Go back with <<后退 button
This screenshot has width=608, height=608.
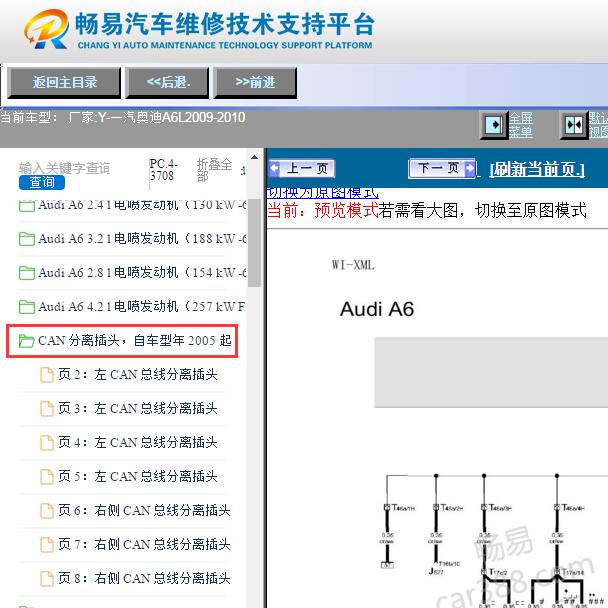(167, 82)
